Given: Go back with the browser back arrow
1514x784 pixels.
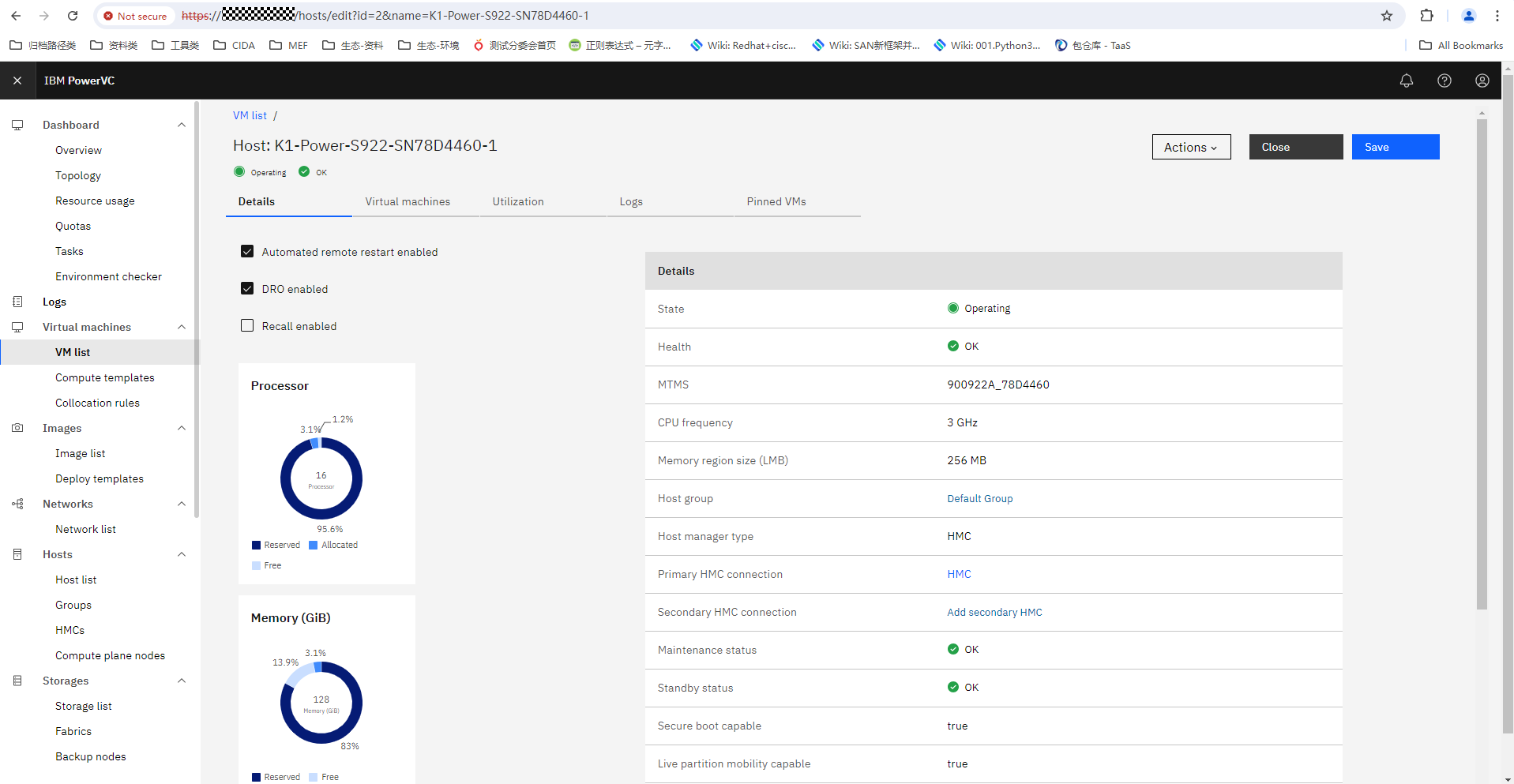Looking at the screenshot, I should [16, 16].
